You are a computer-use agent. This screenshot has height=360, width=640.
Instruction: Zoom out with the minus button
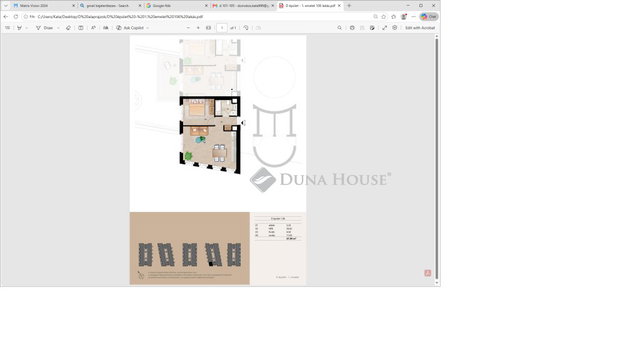pos(188,28)
